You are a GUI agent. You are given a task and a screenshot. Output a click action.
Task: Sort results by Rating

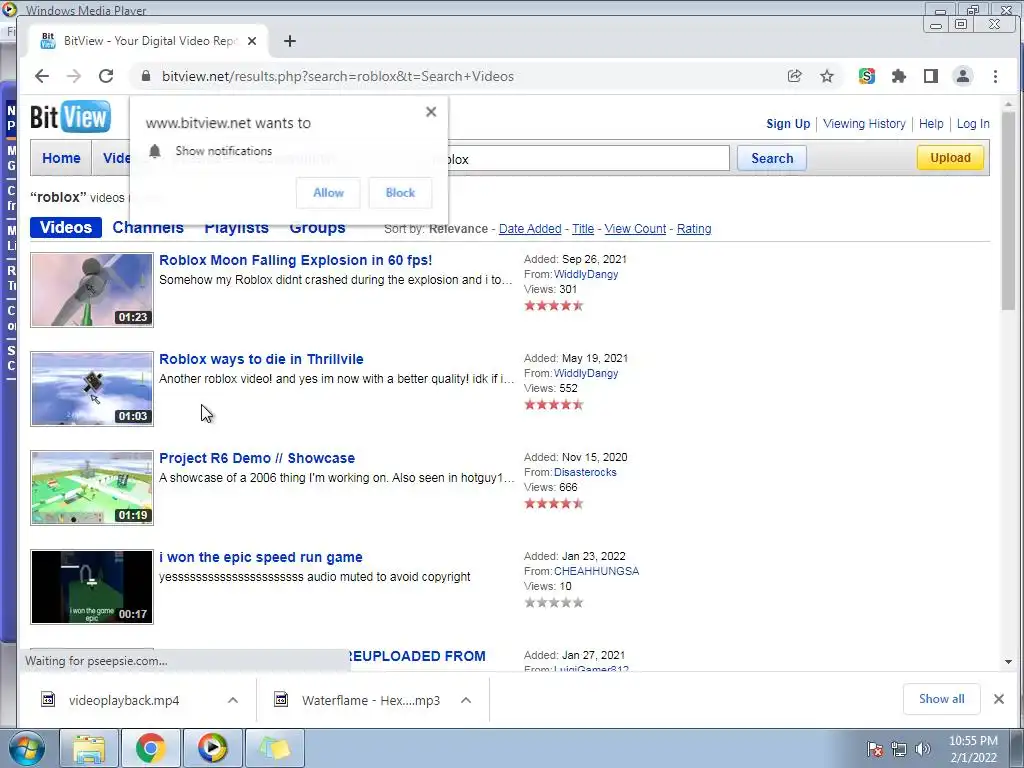pyautogui.click(x=694, y=229)
